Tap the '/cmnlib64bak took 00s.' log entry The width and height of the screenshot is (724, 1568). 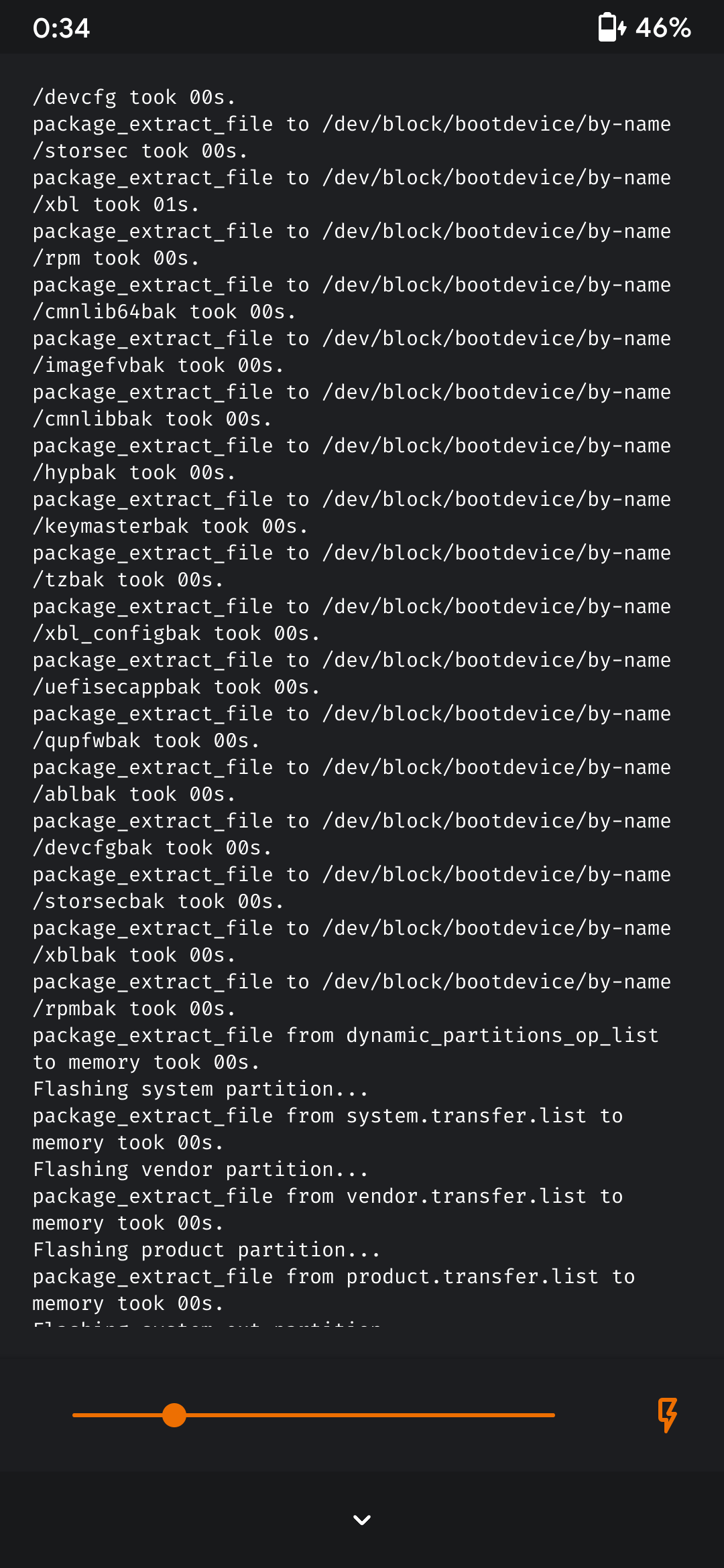click(x=165, y=312)
